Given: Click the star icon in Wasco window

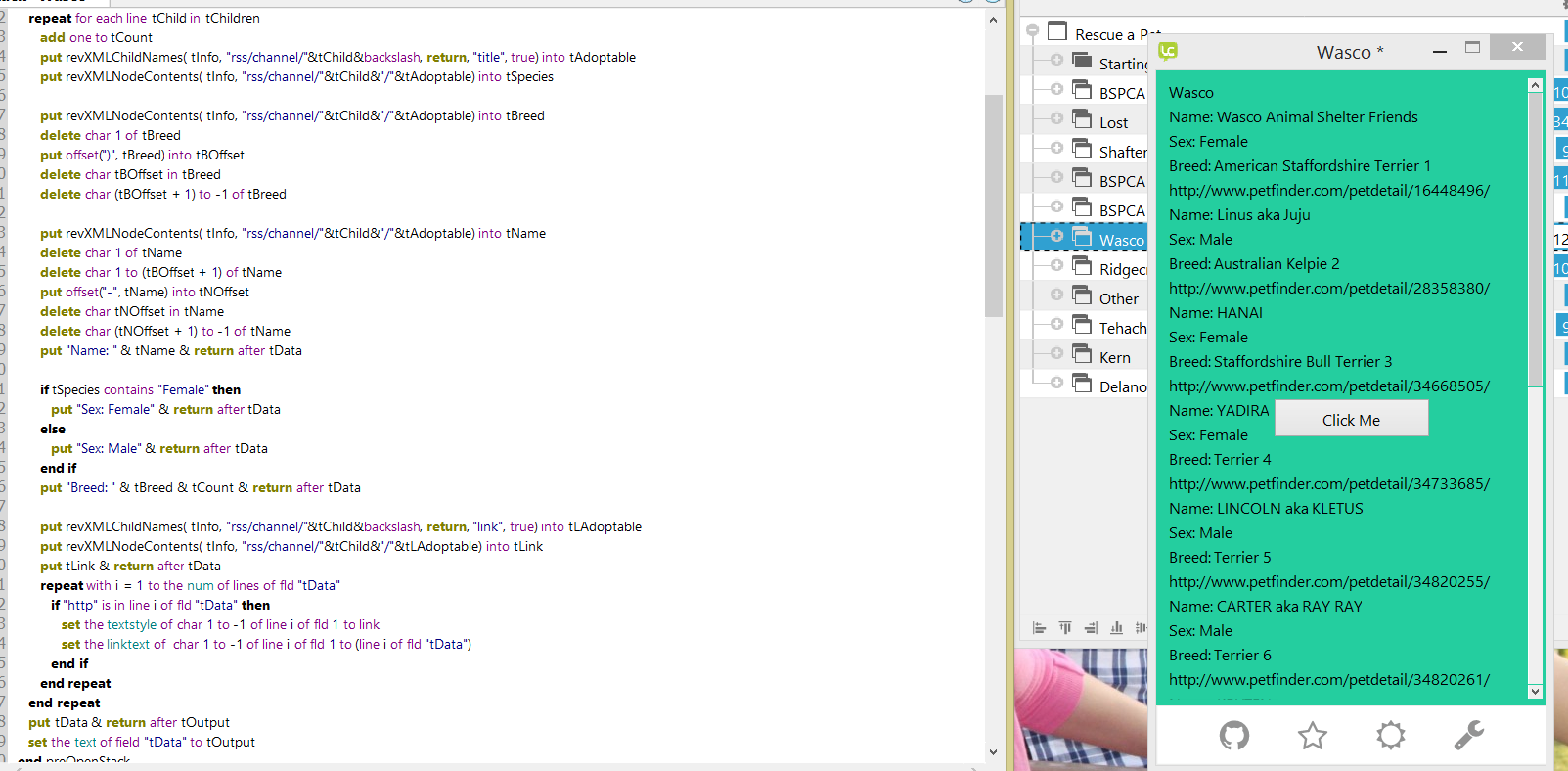Looking at the screenshot, I should click(x=1312, y=735).
